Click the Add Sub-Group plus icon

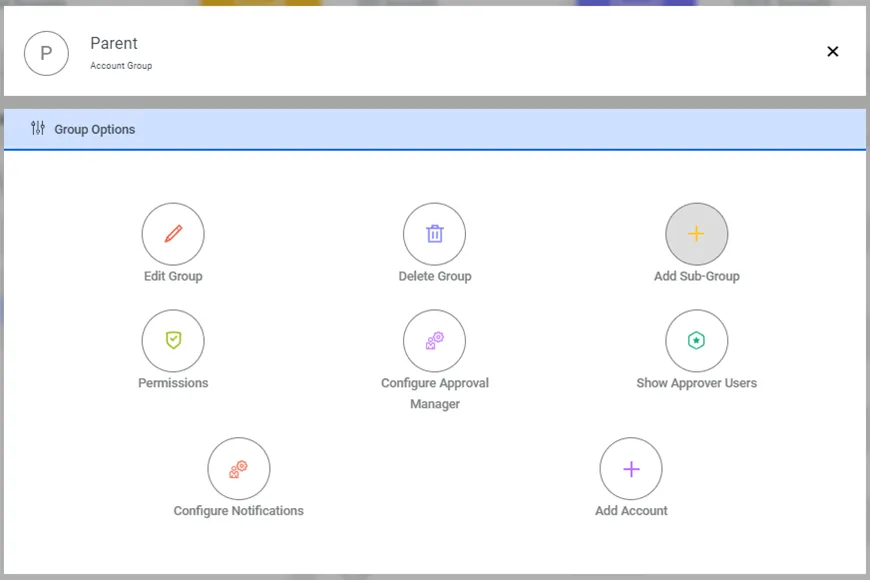tap(696, 234)
